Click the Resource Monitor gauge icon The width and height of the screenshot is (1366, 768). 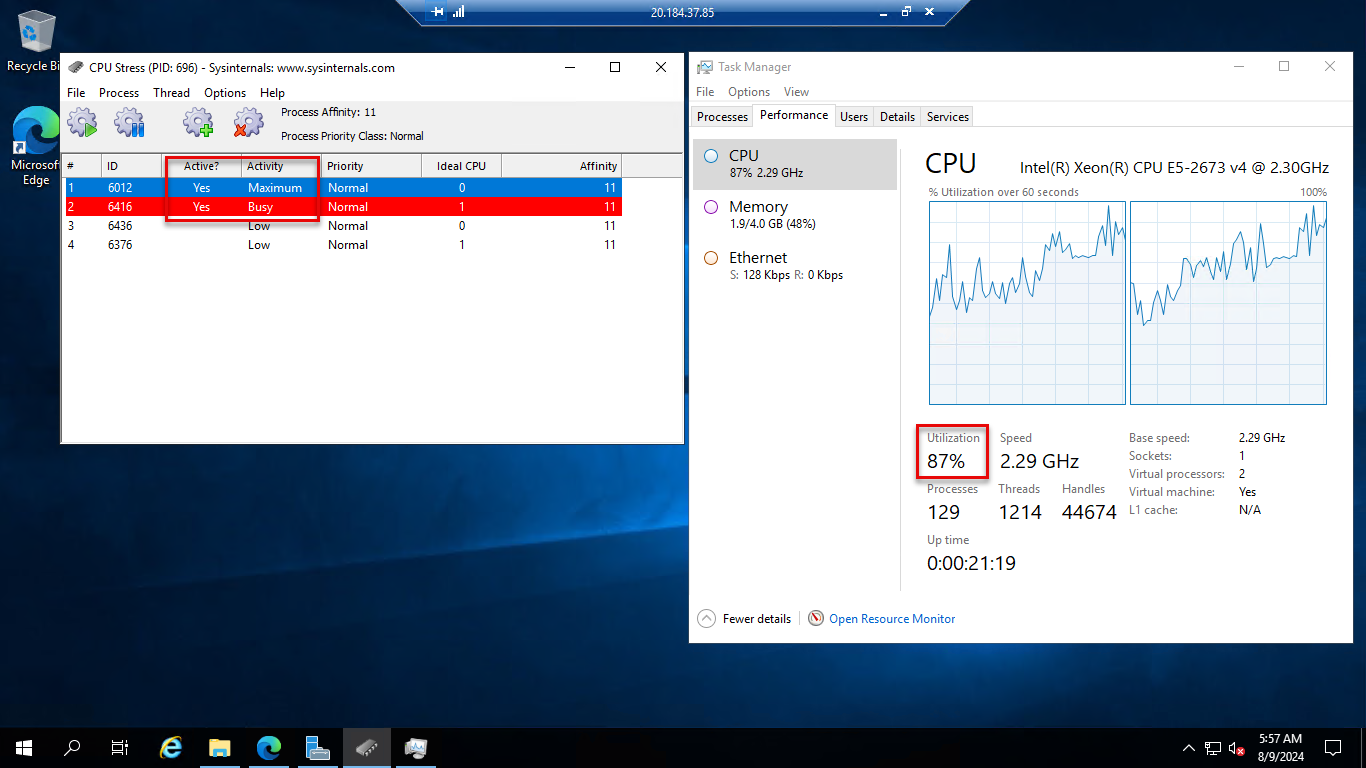(816, 619)
